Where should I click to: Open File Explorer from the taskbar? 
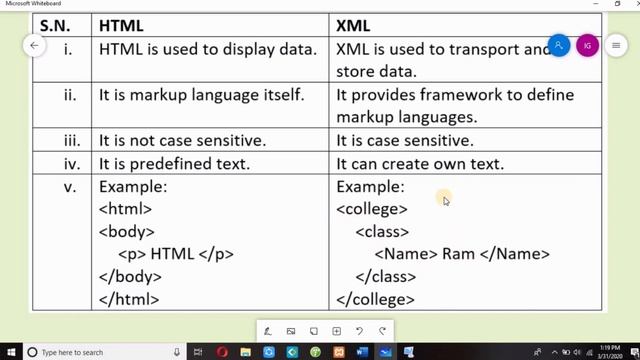(x=245, y=352)
